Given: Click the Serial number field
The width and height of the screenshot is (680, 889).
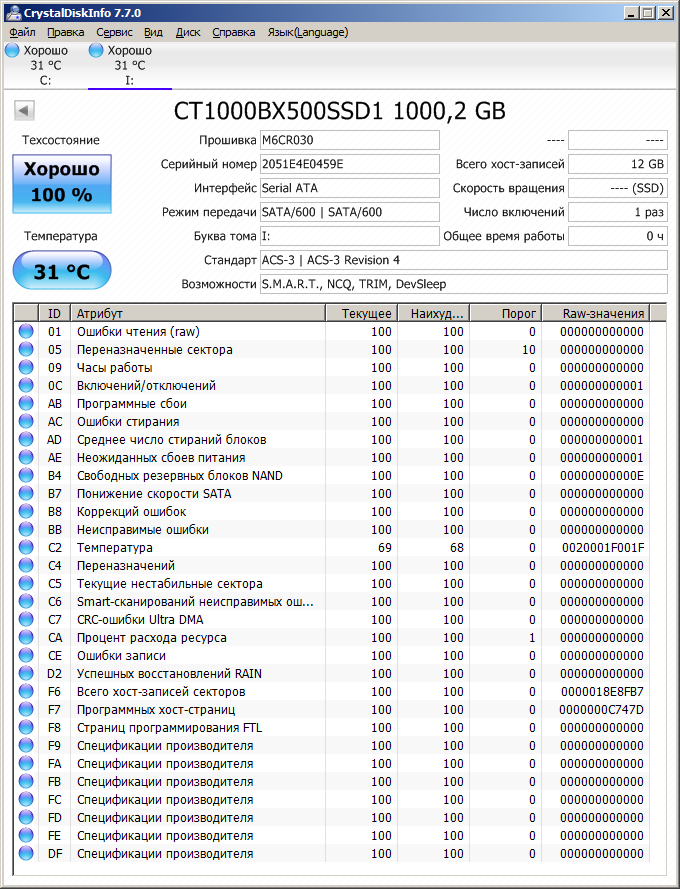Looking at the screenshot, I should click(348, 164).
